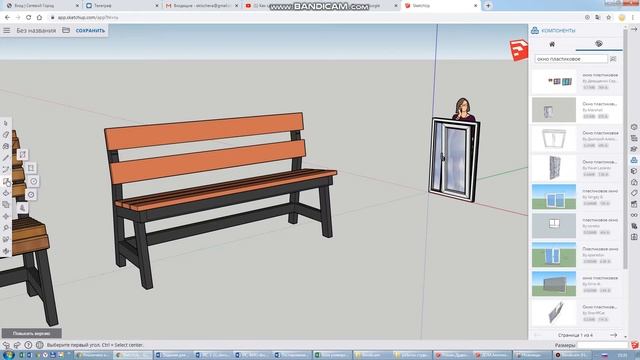This screenshot has height=360, width=640.
Task: Open Scenes panel icon
Action: click(634, 204)
